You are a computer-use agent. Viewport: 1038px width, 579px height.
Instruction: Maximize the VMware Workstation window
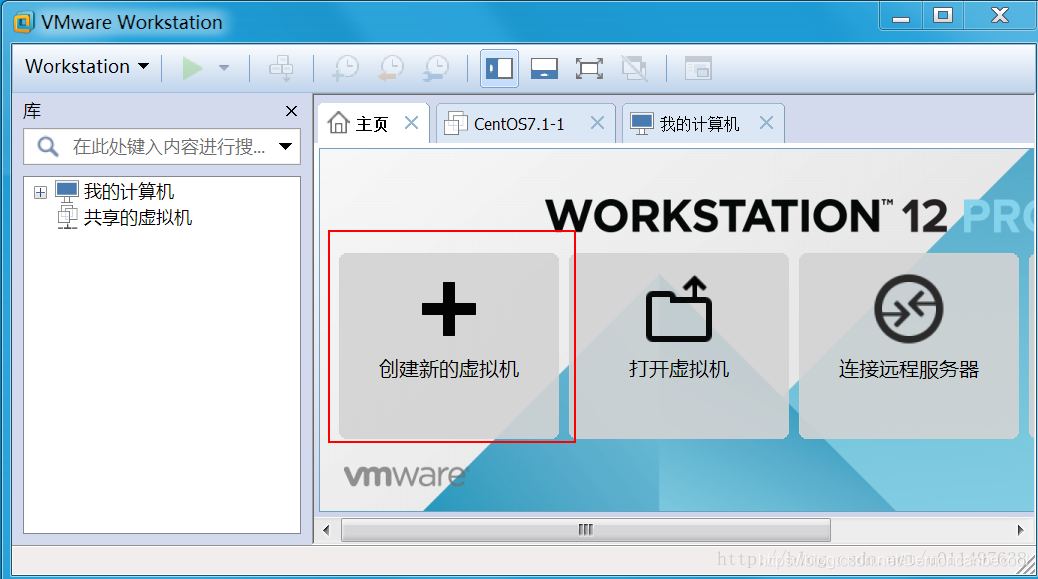pyautogui.click(x=943, y=15)
